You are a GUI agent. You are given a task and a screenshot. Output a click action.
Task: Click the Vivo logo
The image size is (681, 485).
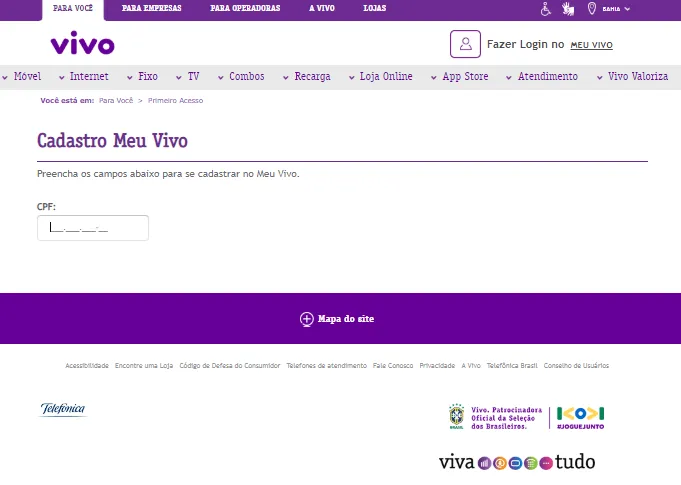tap(83, 43)
